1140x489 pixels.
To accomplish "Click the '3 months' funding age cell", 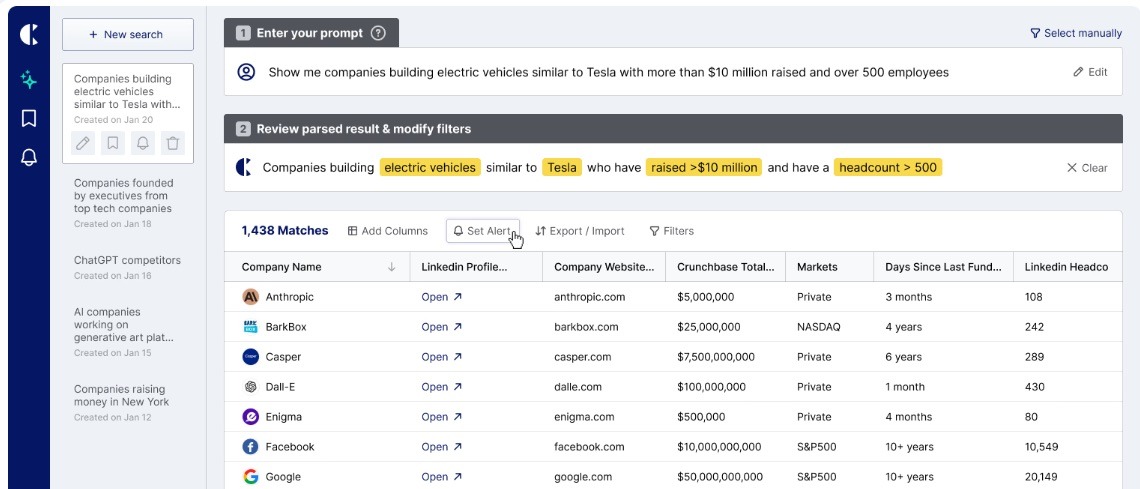I will (908, 296).
